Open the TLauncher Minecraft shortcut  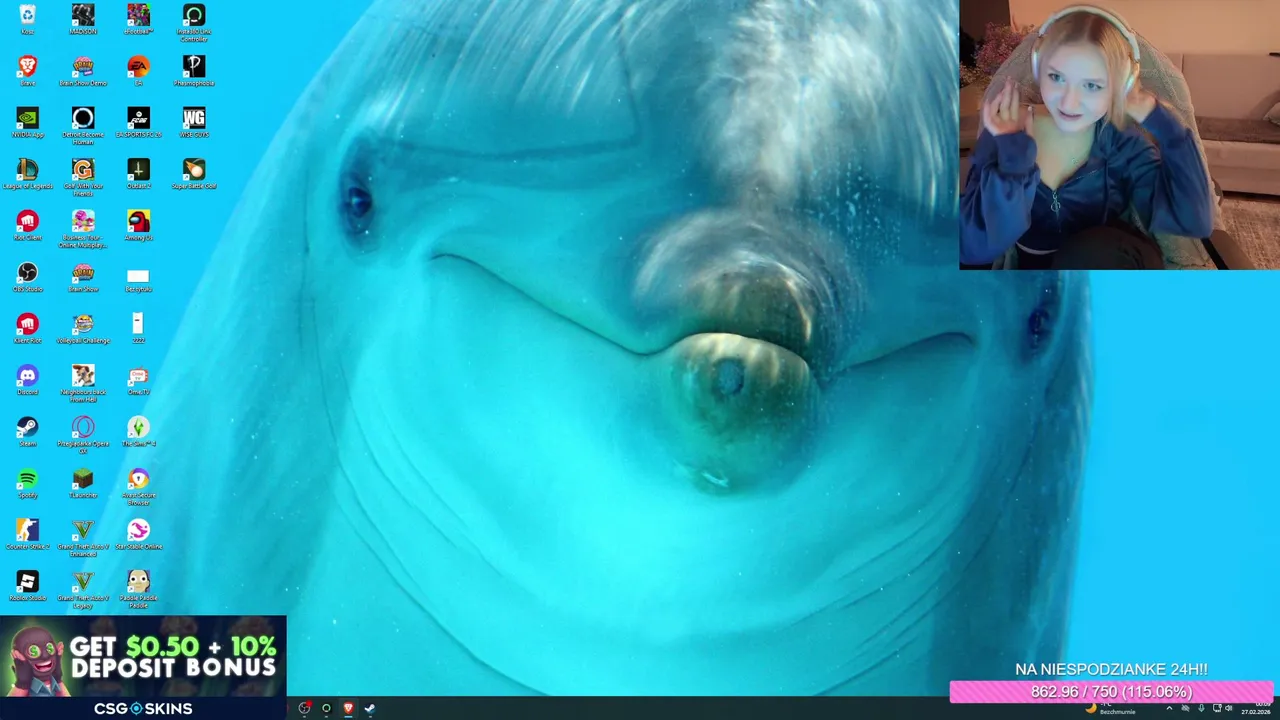pos(83,484)
